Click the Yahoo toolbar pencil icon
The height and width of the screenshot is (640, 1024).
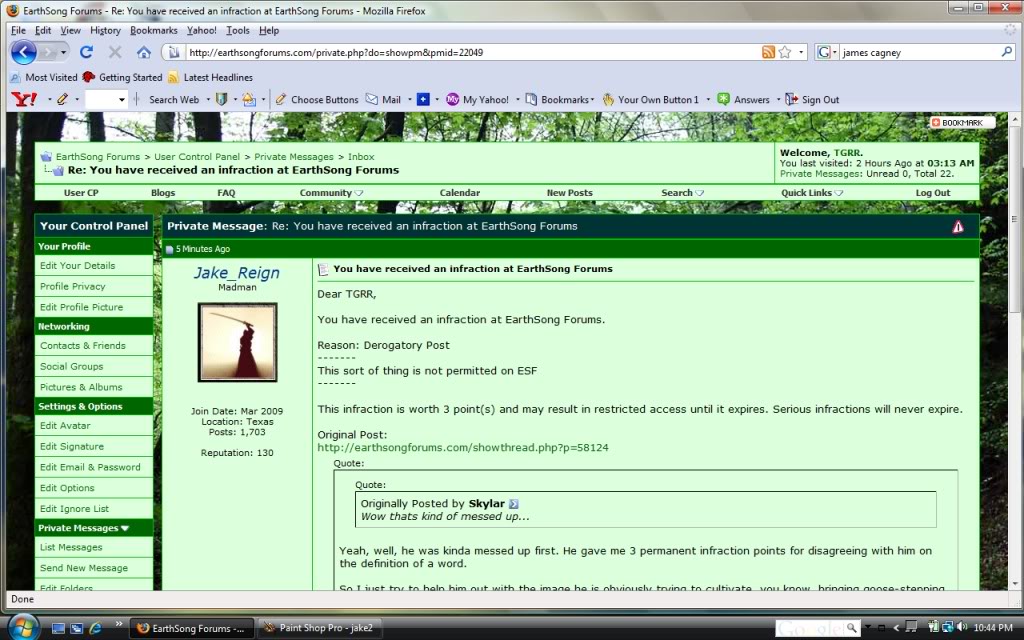click(x=63, y=99)
